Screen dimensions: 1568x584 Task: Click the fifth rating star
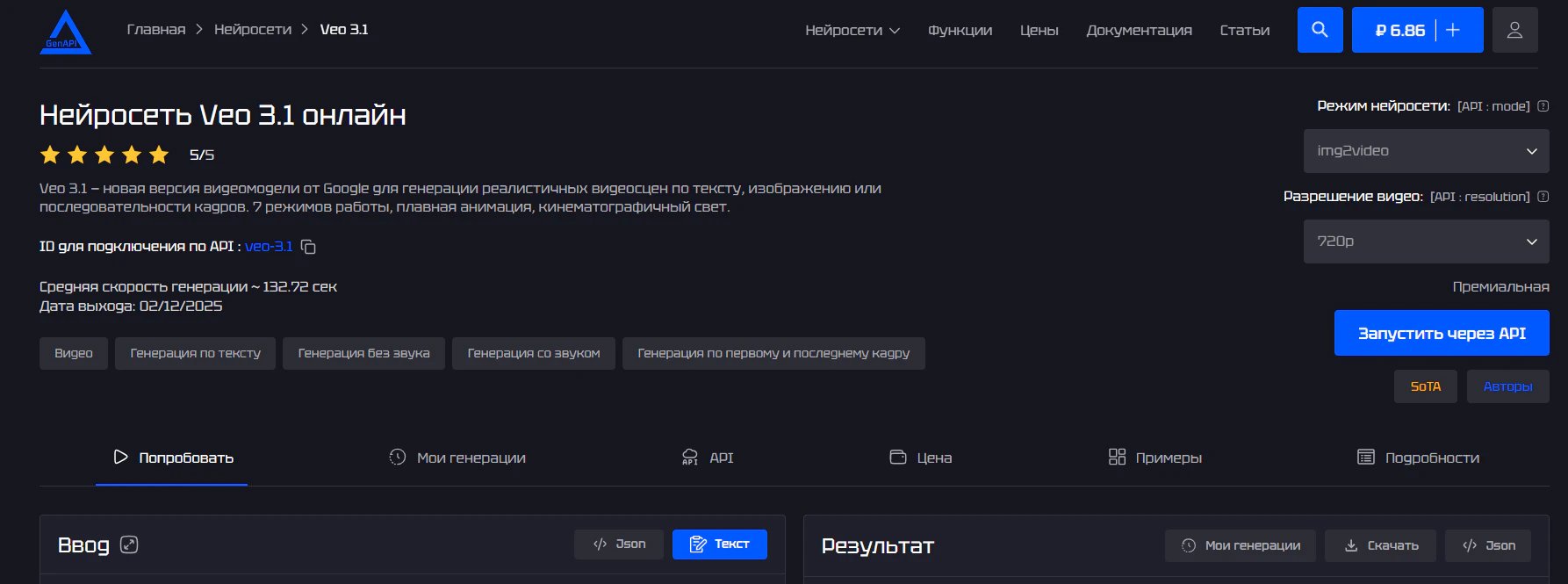(159, 155)
